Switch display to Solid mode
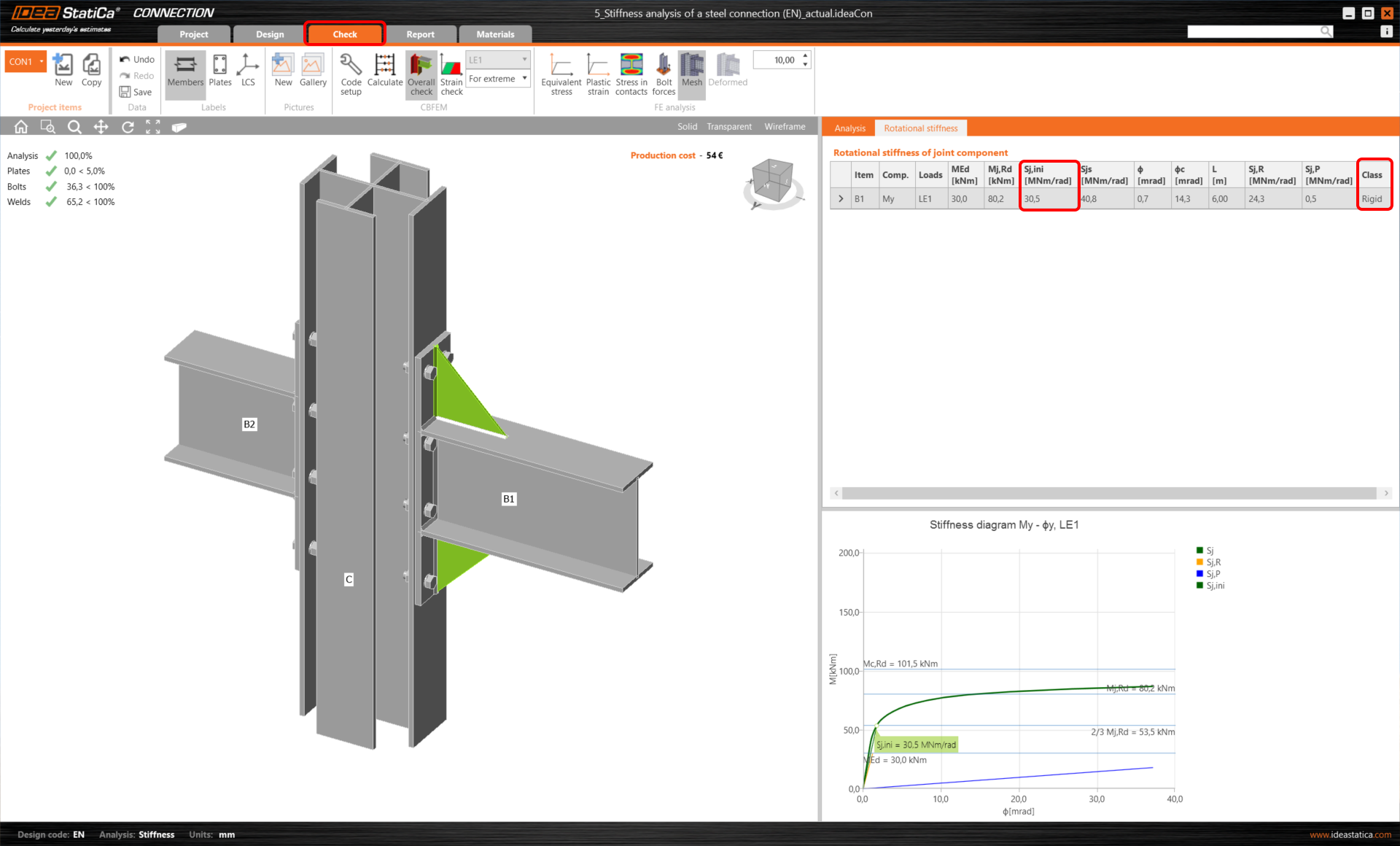The image size is (1400, 846). pos(686,126)
